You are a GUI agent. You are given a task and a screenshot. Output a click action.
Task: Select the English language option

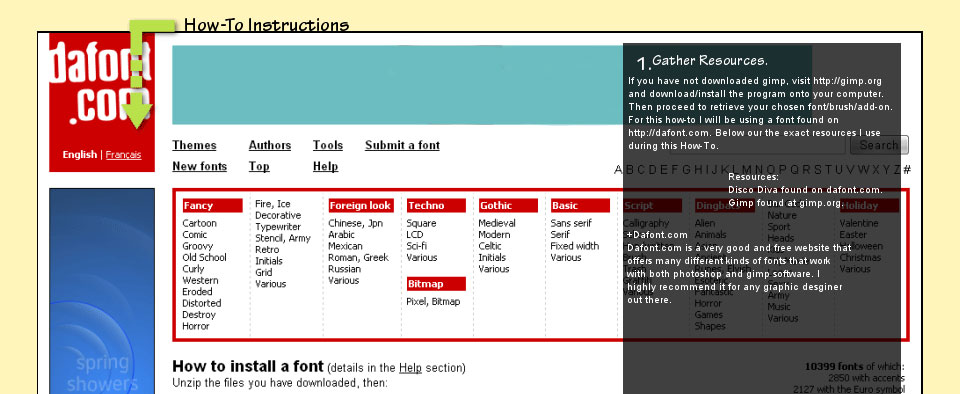pyautogui.click(x=80, y=155)
